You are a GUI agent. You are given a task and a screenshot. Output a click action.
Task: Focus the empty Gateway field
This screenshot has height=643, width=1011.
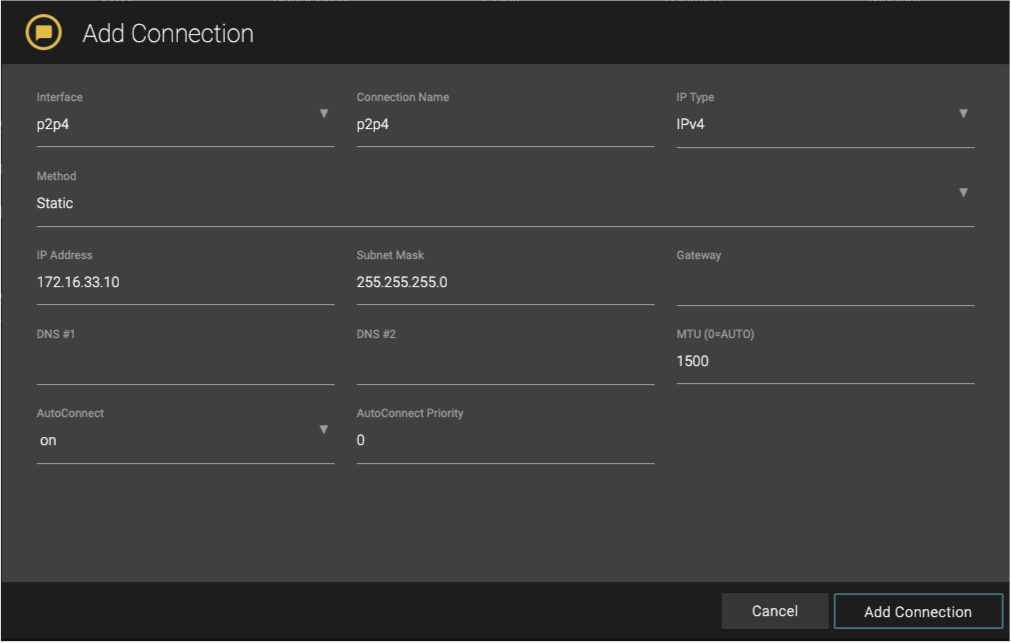(825, 282)
